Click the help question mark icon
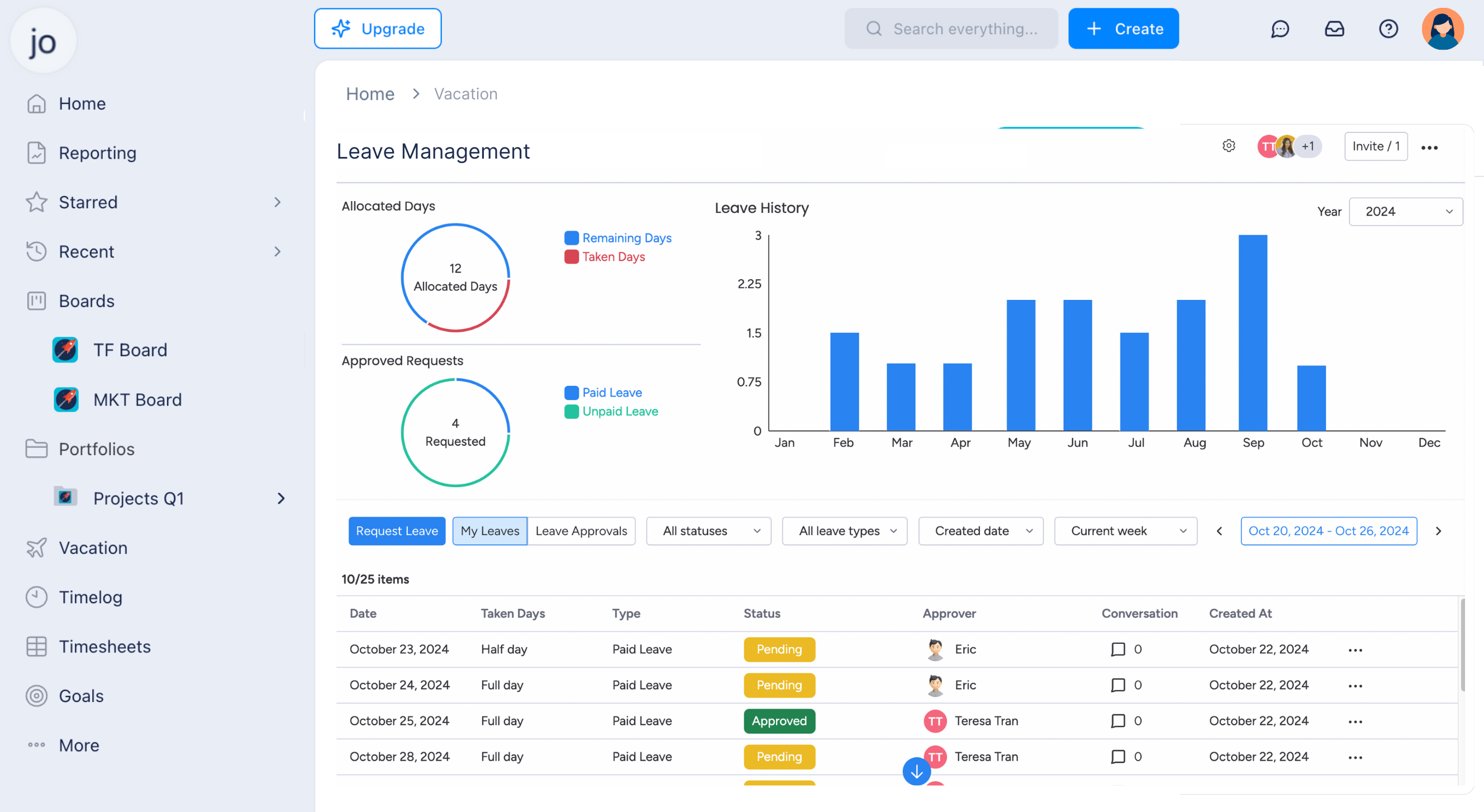Image resolution: width=1484 pixels, height=812 pixels. coord(1388,29)
